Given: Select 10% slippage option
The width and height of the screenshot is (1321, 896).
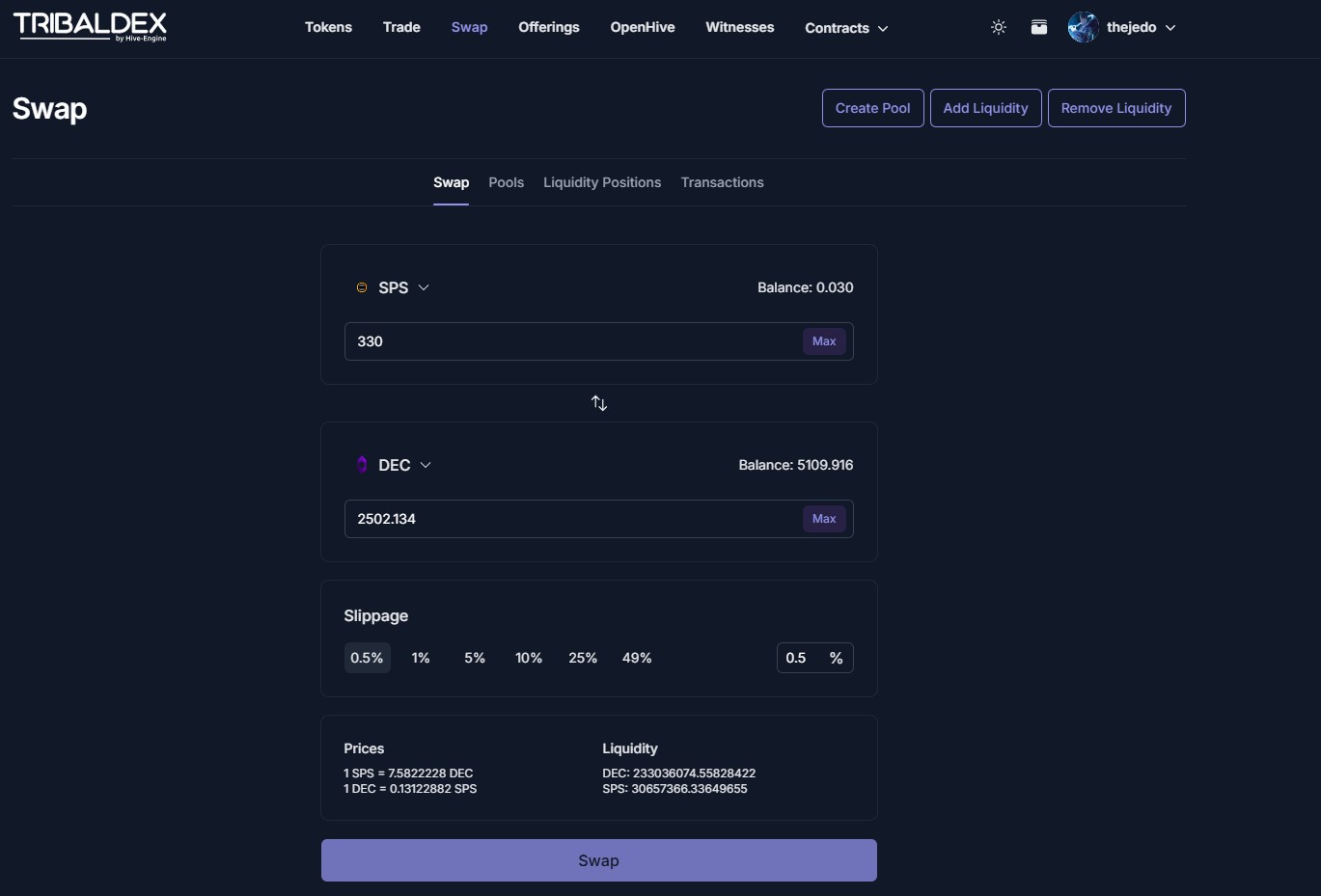Looking at the screenshot, I should click(529, 658).
